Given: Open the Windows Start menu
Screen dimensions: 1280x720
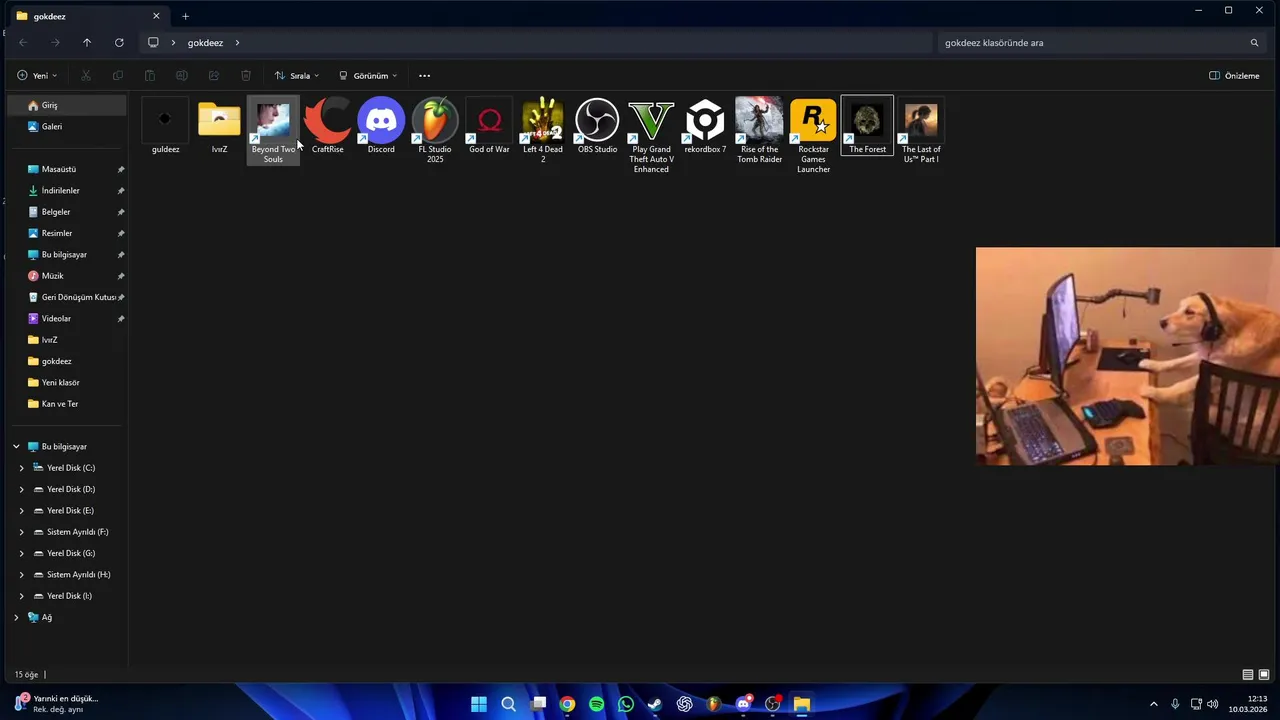Looking at the screenshot, I should (x=479, y=704).
